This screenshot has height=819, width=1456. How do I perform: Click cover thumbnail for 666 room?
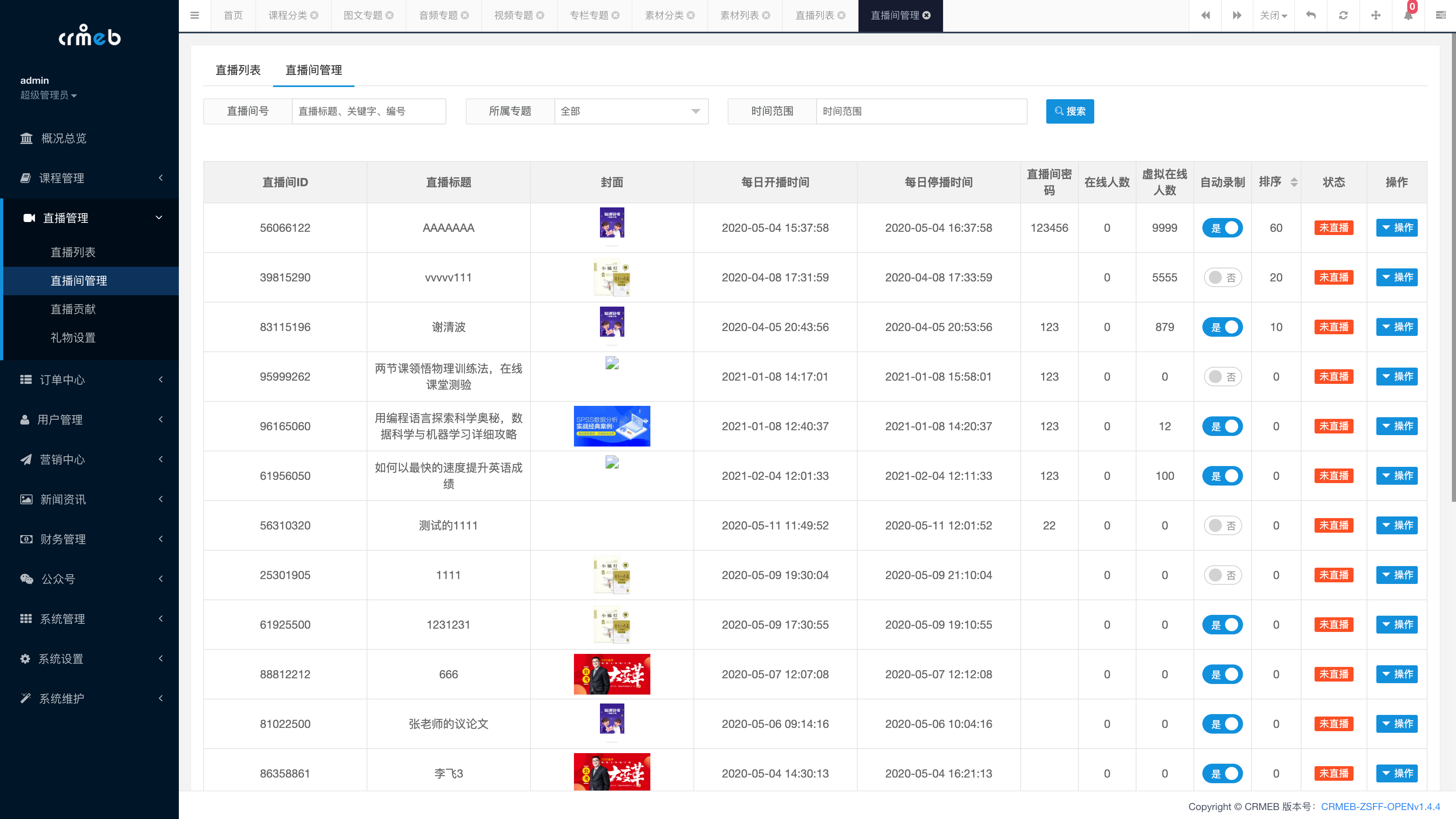tap(611, 674)
